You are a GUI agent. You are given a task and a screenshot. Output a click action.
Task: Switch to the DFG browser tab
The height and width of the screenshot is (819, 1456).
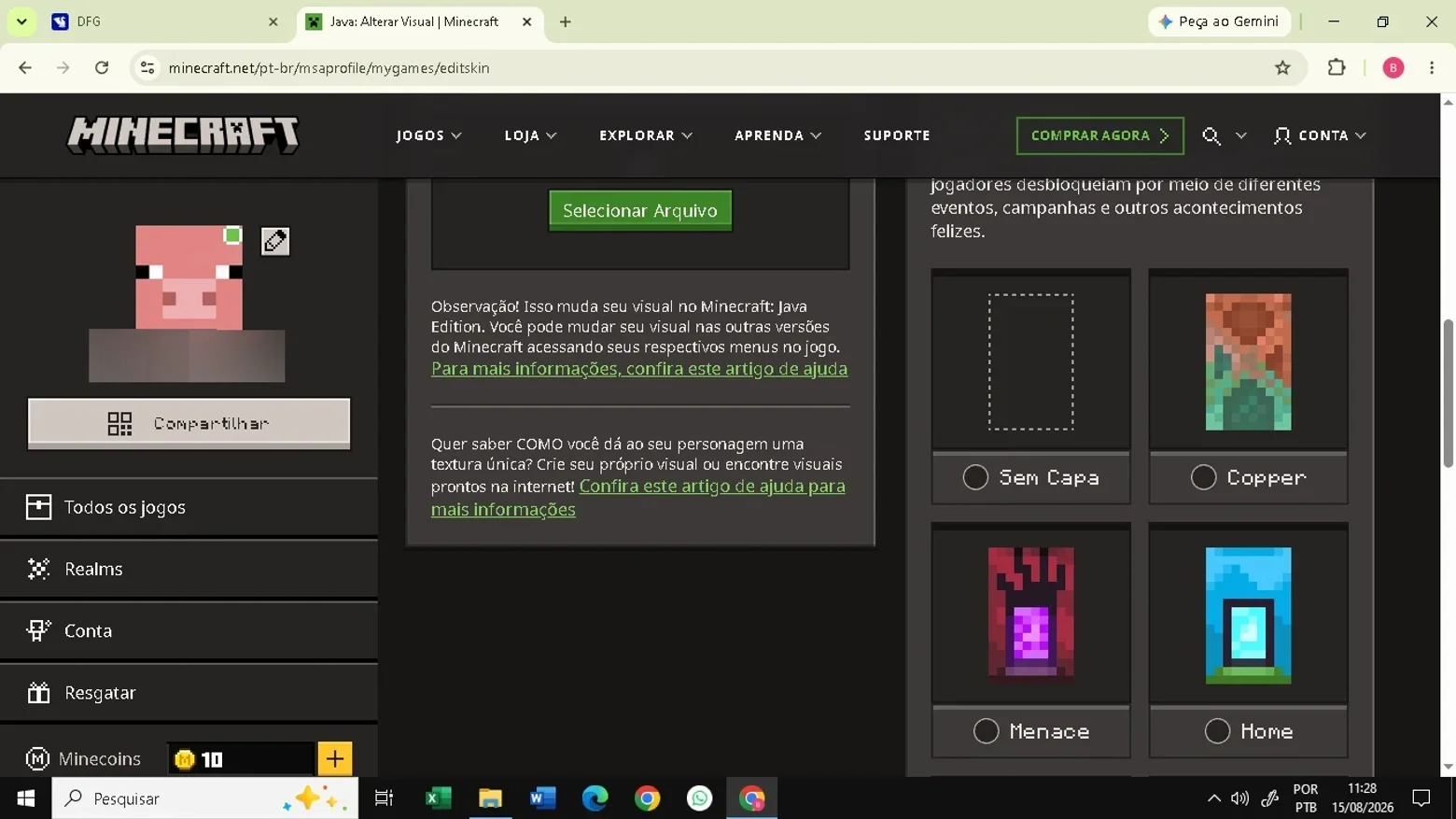coord(165,21)
